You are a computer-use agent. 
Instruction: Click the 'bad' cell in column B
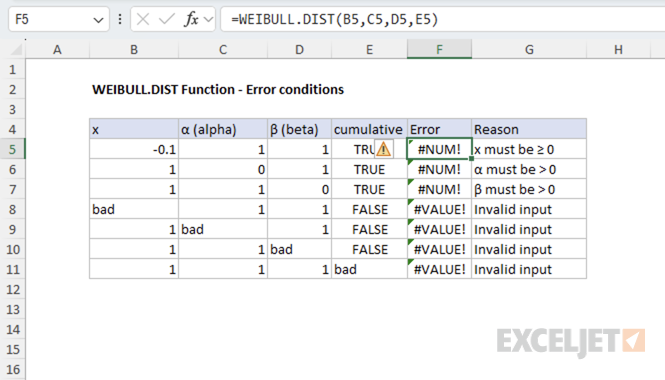134,210
